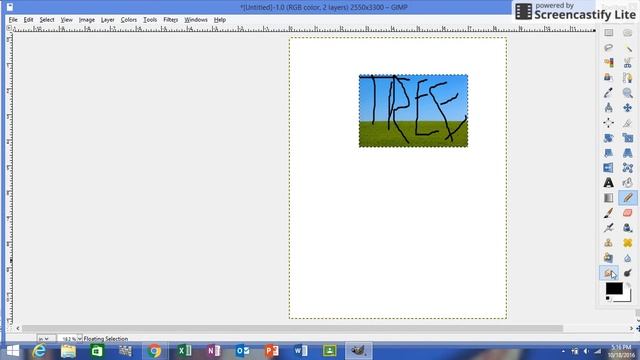The image size is (640, 360).
Task: Select the Clone stamp tool
Action: [609, 243]
